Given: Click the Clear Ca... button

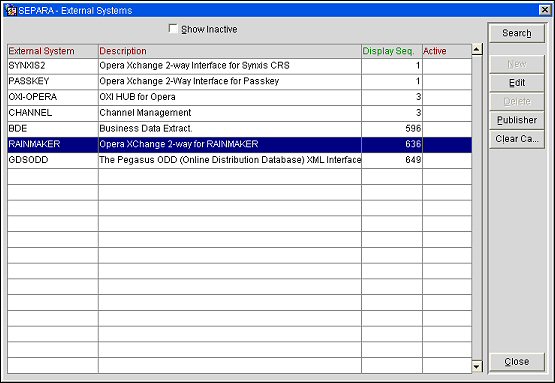Looking at the screenshot, I should point(516,139).
